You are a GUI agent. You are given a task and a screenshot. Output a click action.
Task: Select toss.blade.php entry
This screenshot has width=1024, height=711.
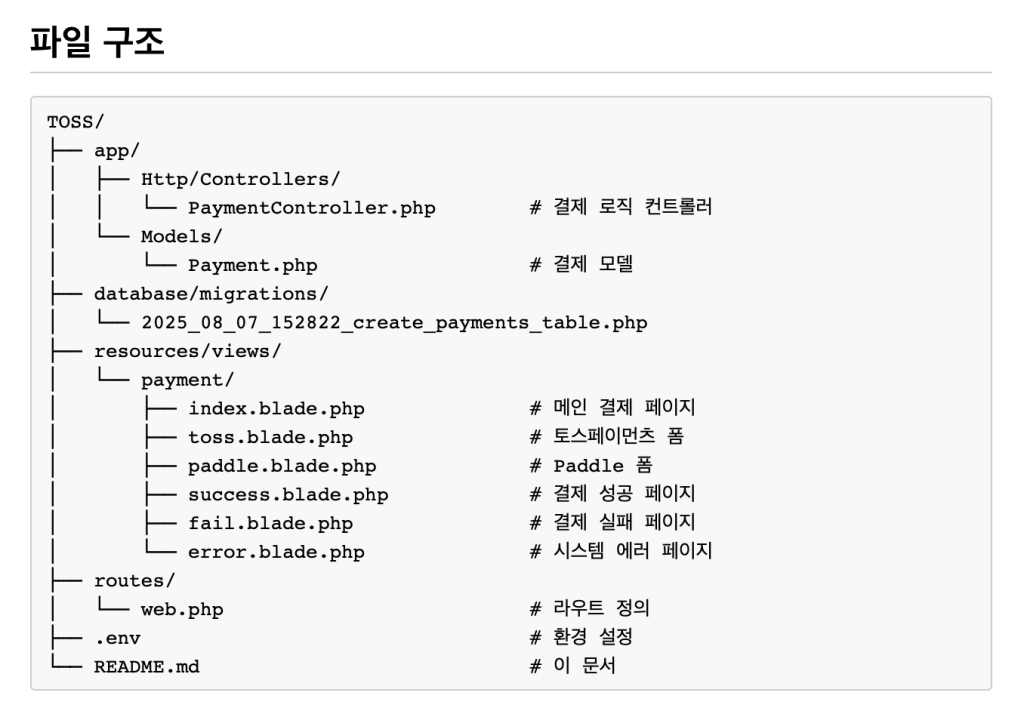point(270,437)
